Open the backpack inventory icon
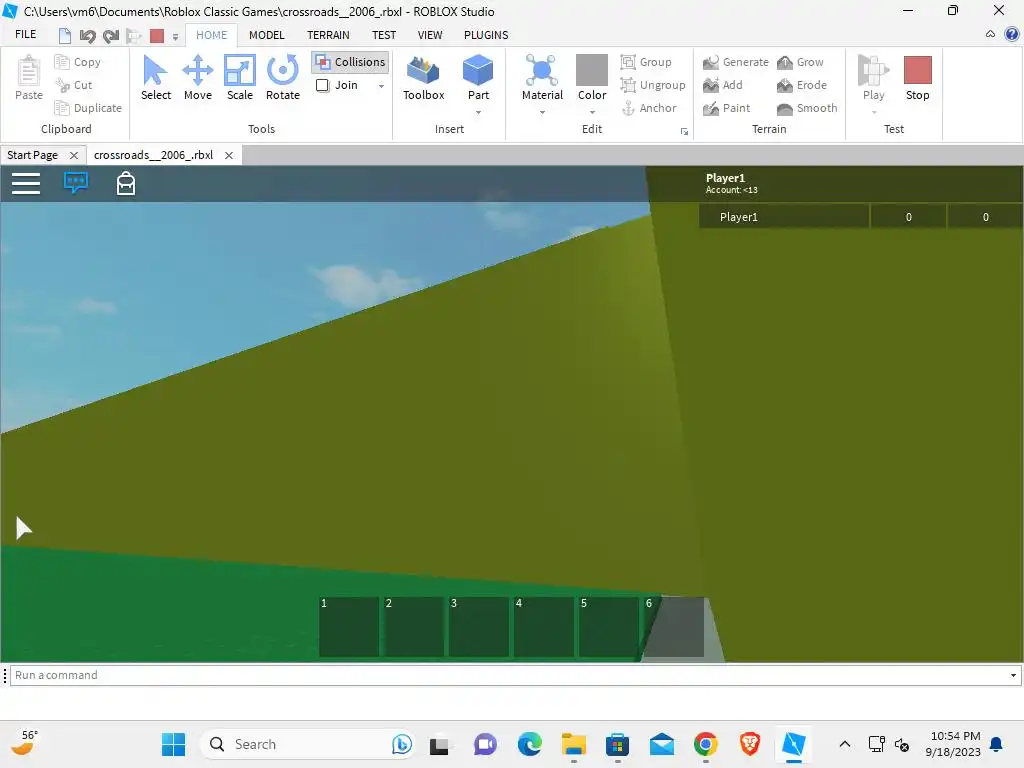 [x=125, y=184]
